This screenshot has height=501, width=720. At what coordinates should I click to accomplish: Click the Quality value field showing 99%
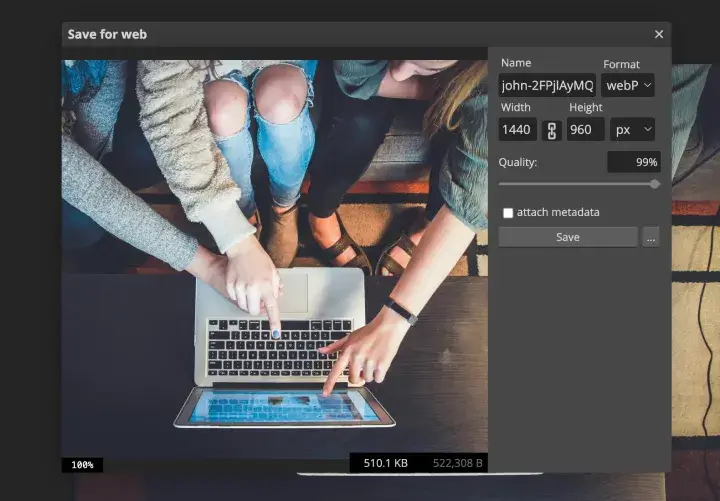[x=634, y=162]
